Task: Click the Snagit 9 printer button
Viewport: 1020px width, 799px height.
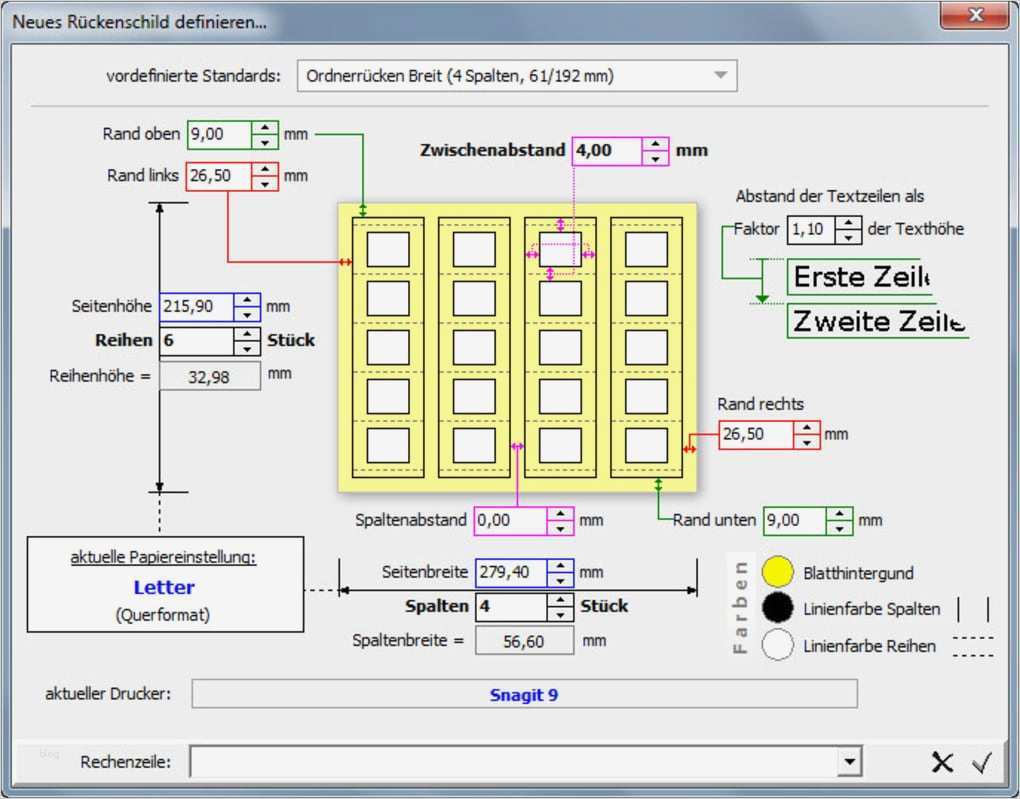Action: click(x=524, y=694)
